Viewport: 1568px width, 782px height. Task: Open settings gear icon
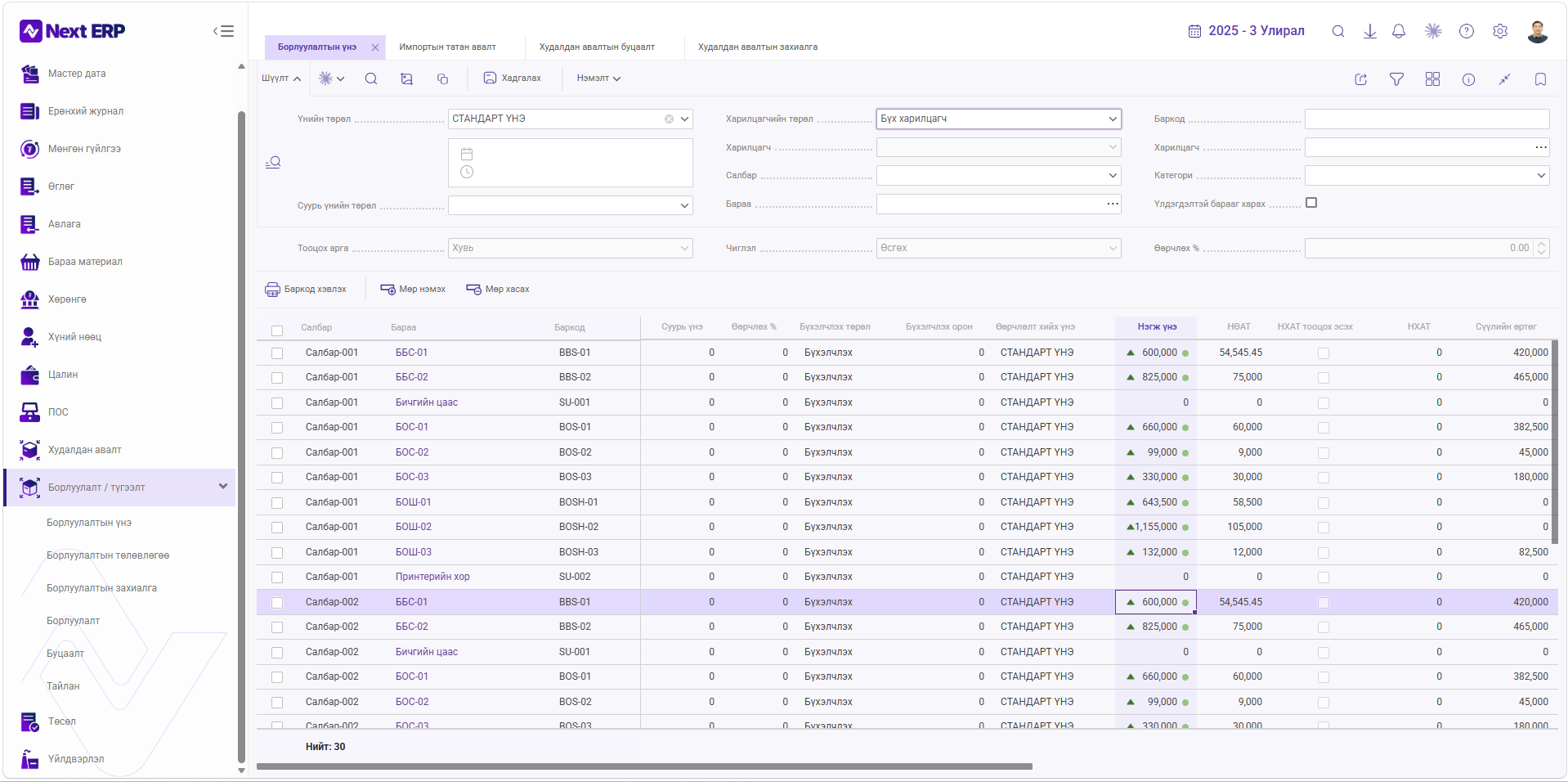tap(1500, 31)
